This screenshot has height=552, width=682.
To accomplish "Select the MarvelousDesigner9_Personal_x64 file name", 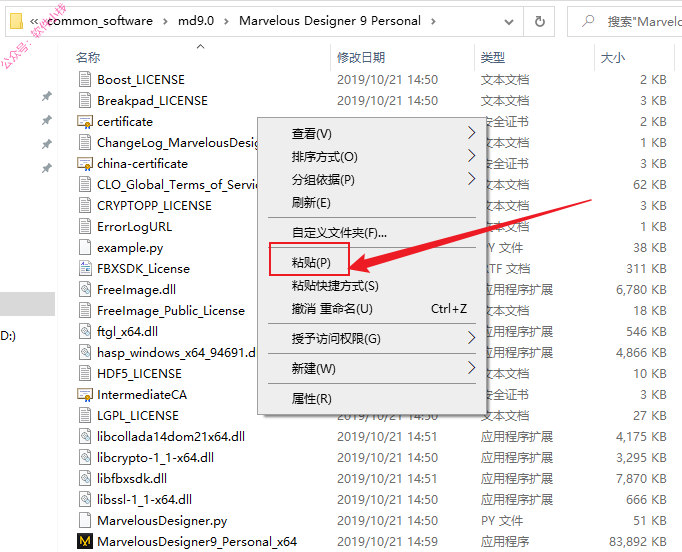I will tap(197, 542).
